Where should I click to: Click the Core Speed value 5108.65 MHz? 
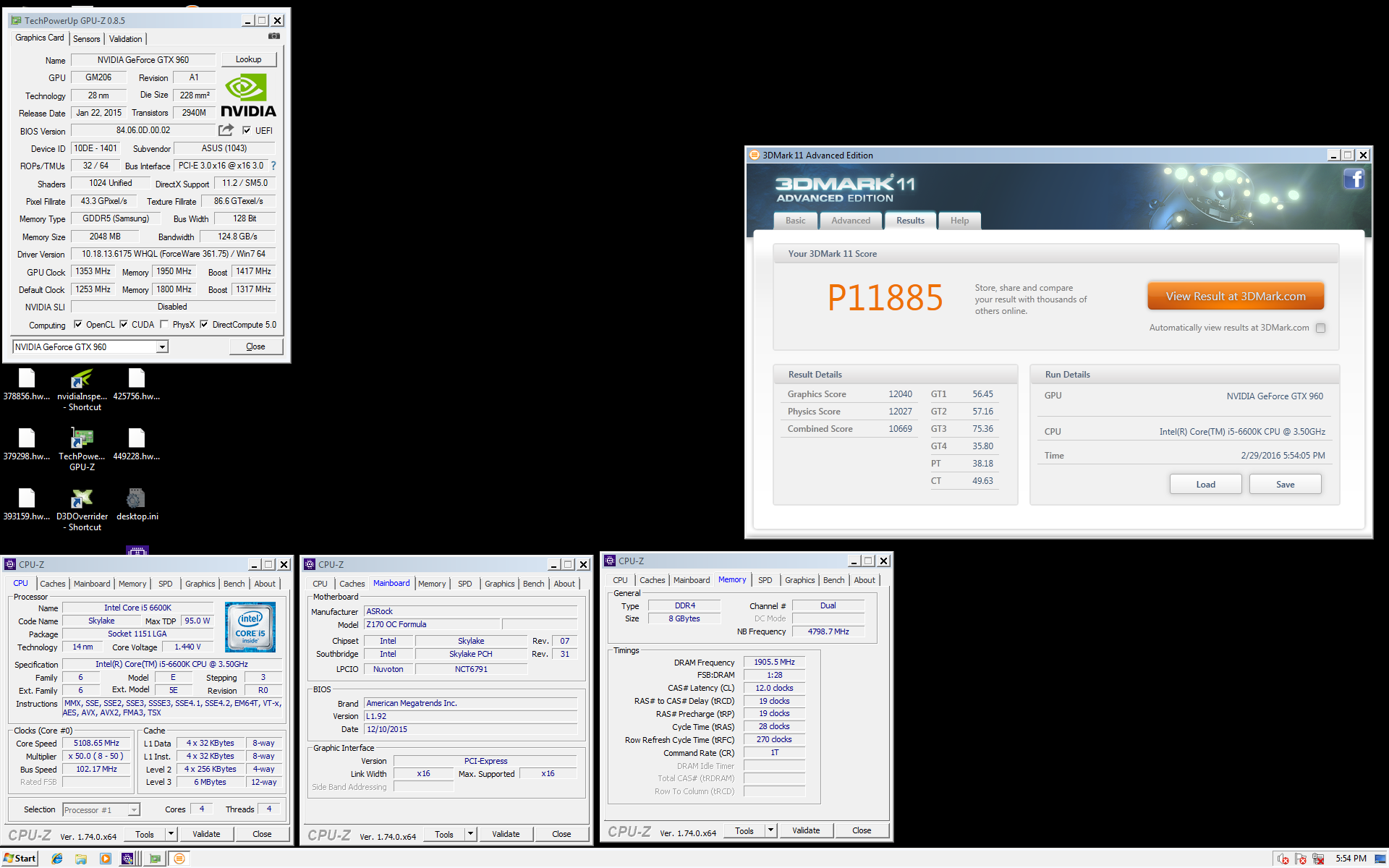pos(96,743)
